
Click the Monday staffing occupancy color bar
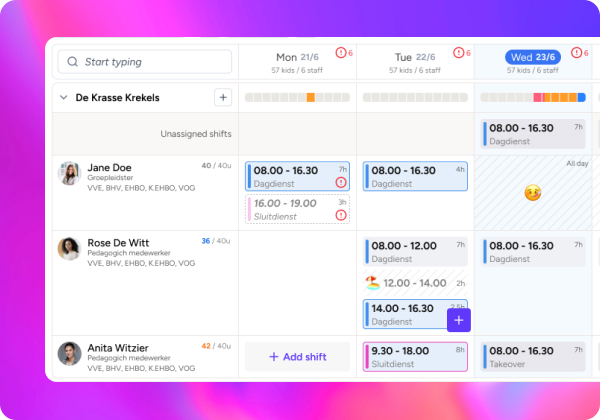click(296, 97)
